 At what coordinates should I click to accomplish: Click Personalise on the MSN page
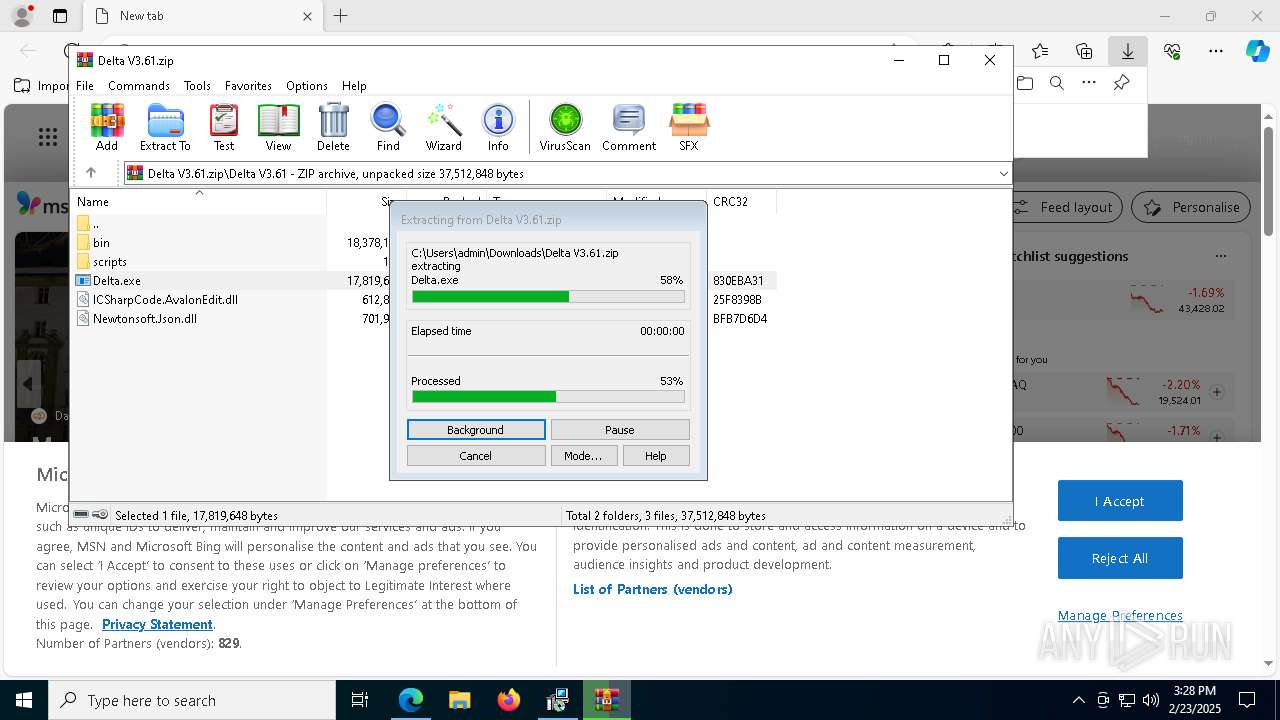(x=1191, y=207)
